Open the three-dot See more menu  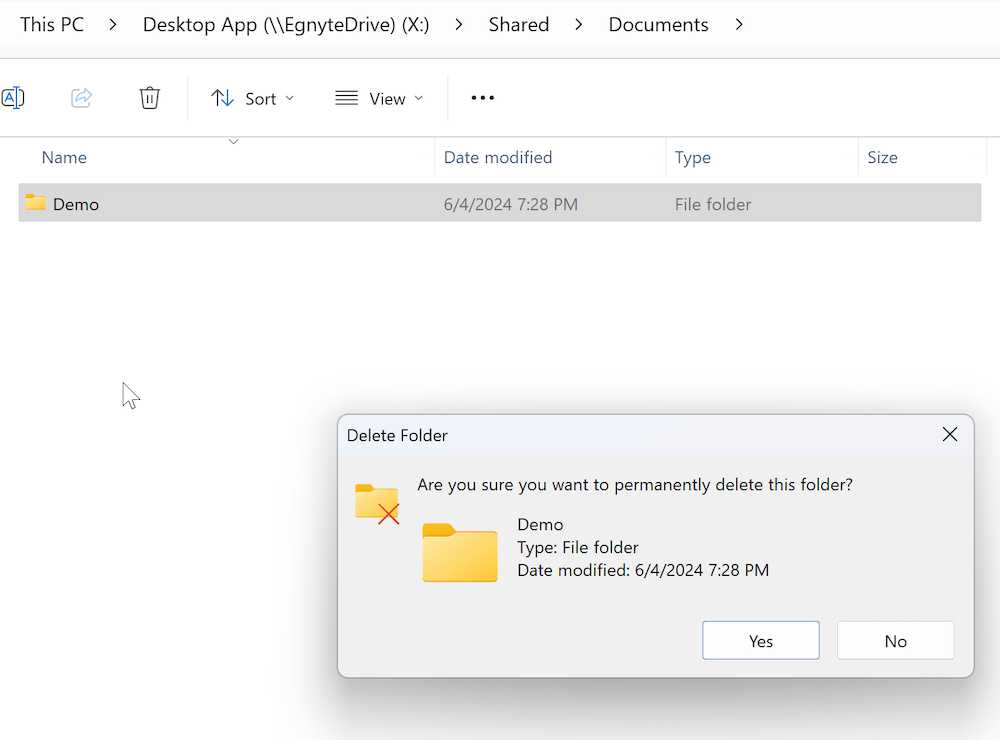483,98
